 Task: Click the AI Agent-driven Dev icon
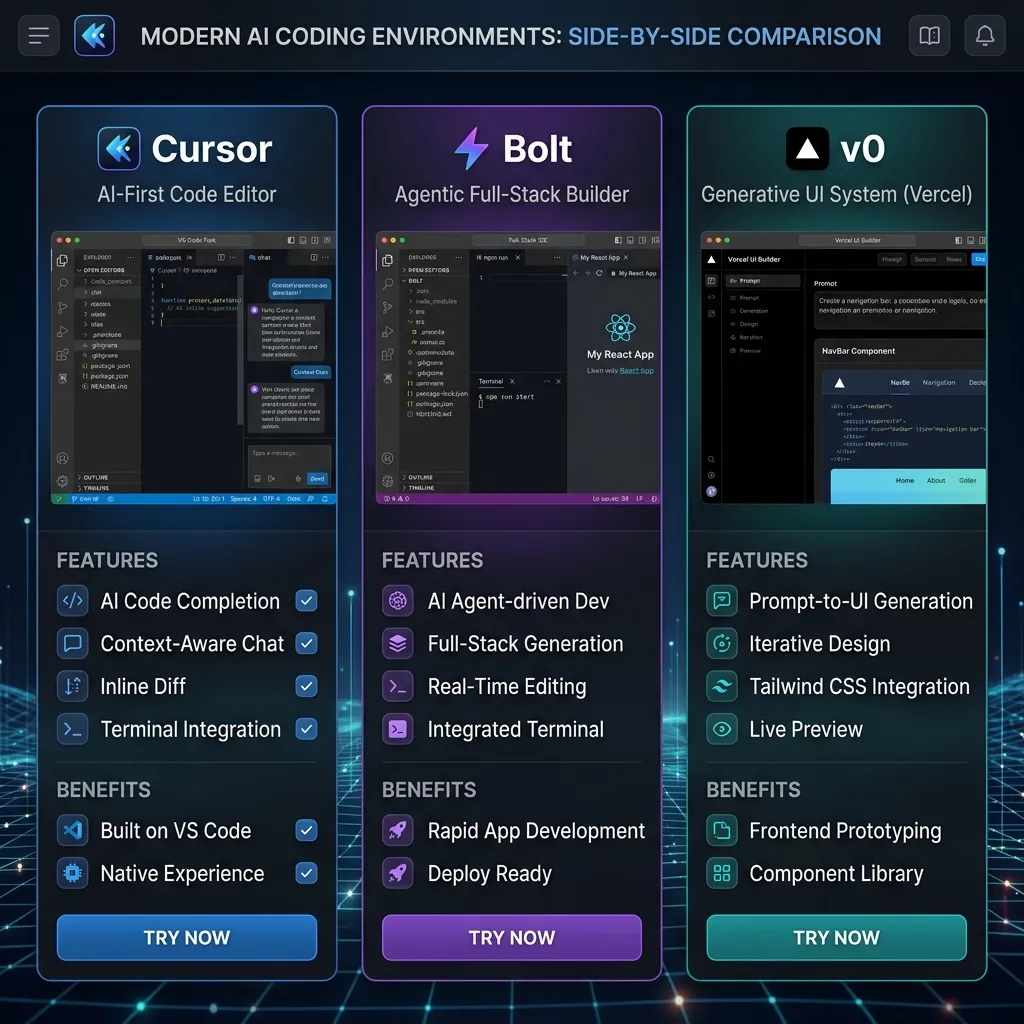[x=398, y=601]
